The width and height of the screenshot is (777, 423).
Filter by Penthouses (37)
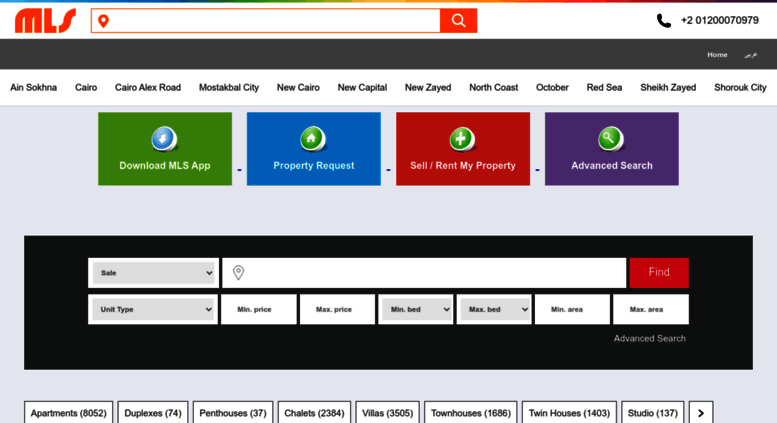coord(233,413)
